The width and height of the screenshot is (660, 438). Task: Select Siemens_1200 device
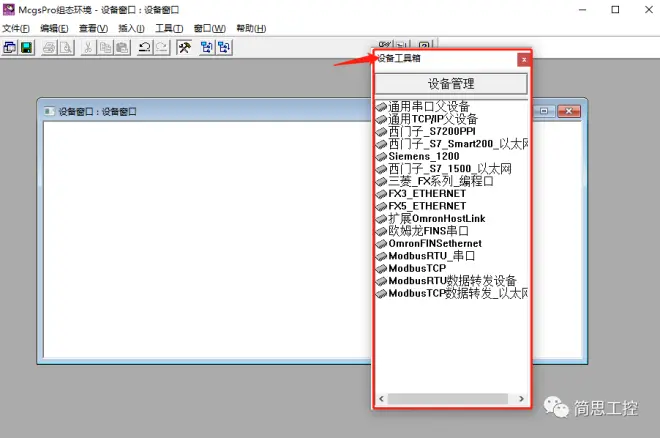coord(418,156)
